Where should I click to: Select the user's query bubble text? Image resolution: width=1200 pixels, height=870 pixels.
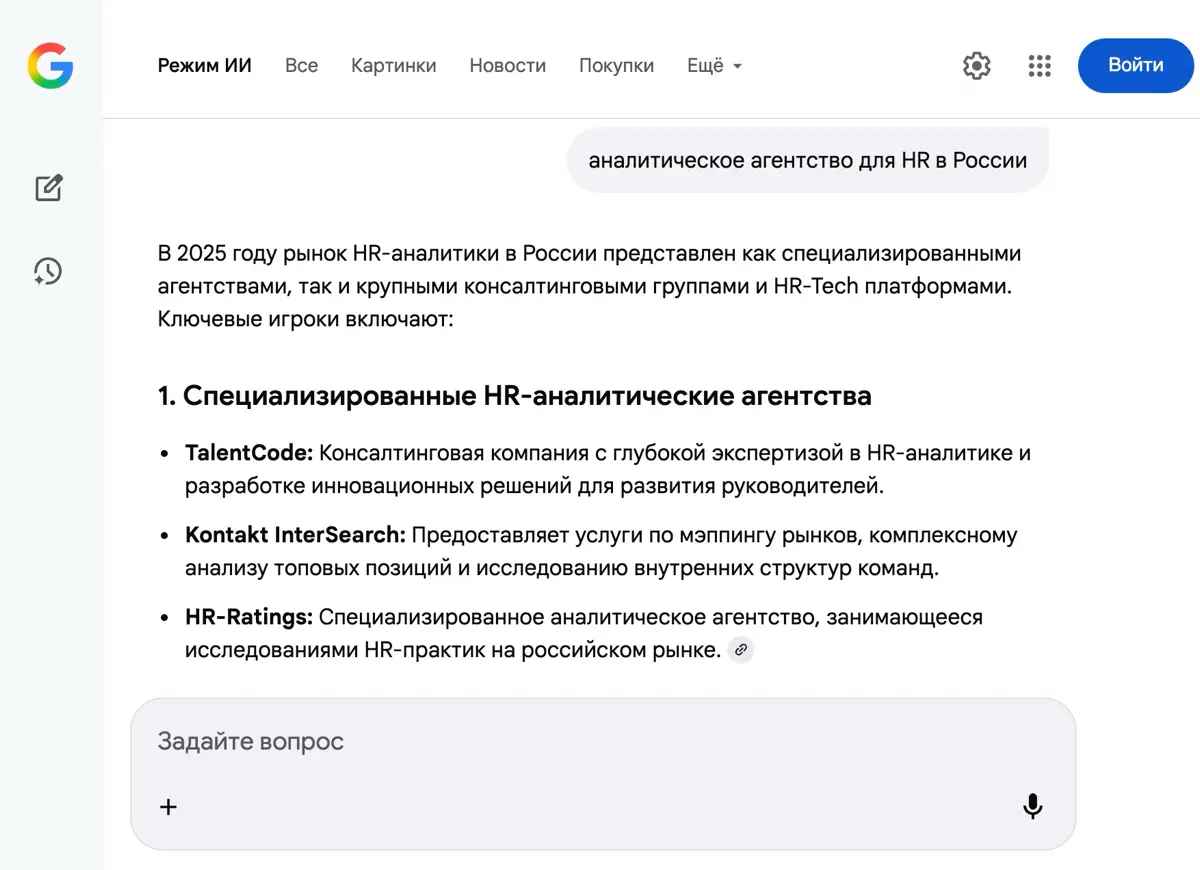pos(807,159)
